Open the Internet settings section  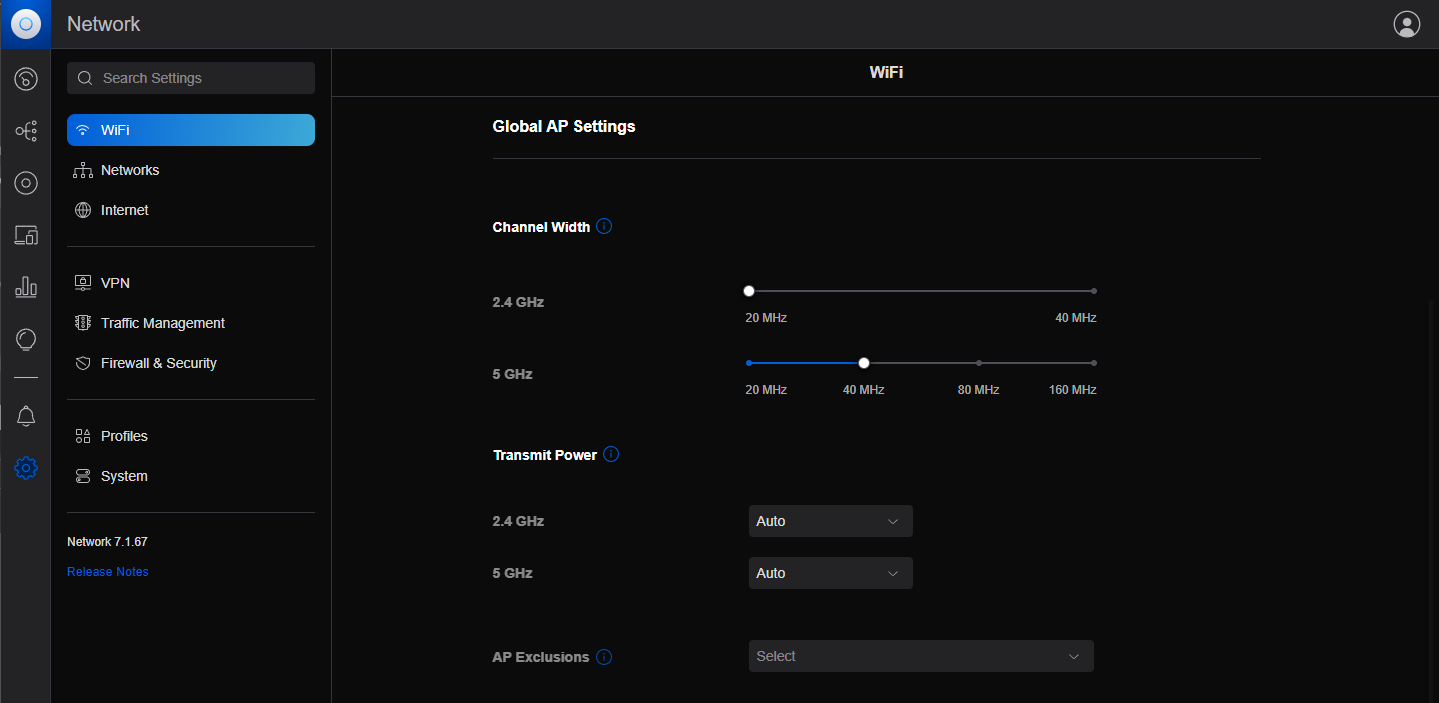(125, 209)
